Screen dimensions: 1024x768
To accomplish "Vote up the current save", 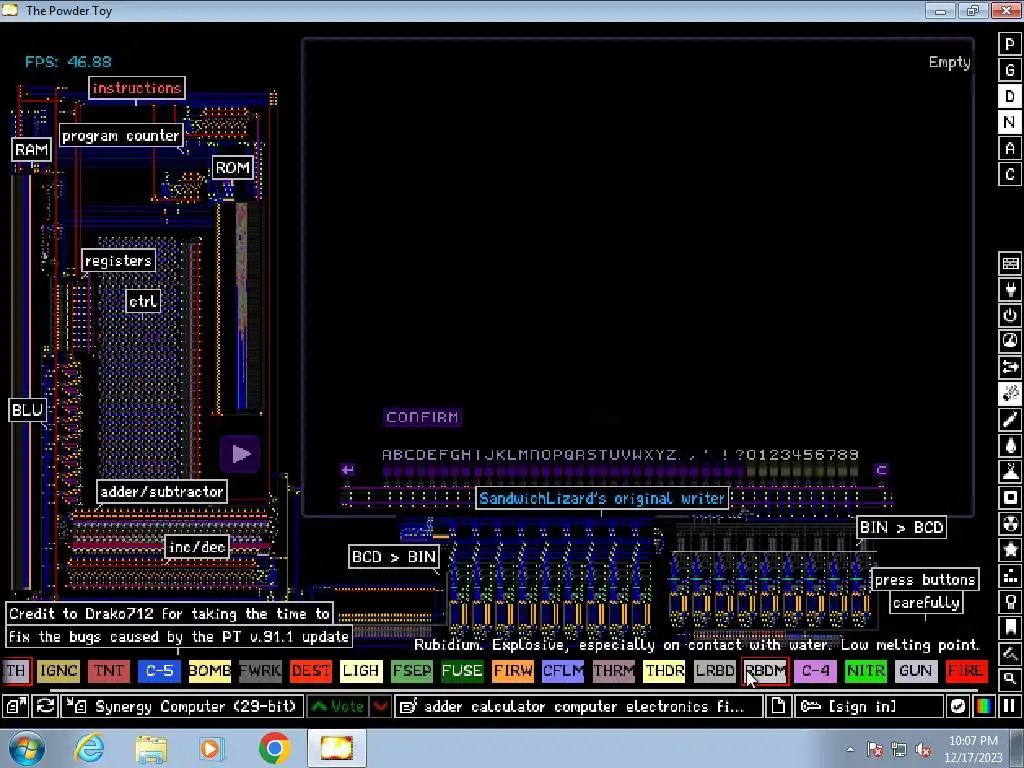I will coord(338,706).
